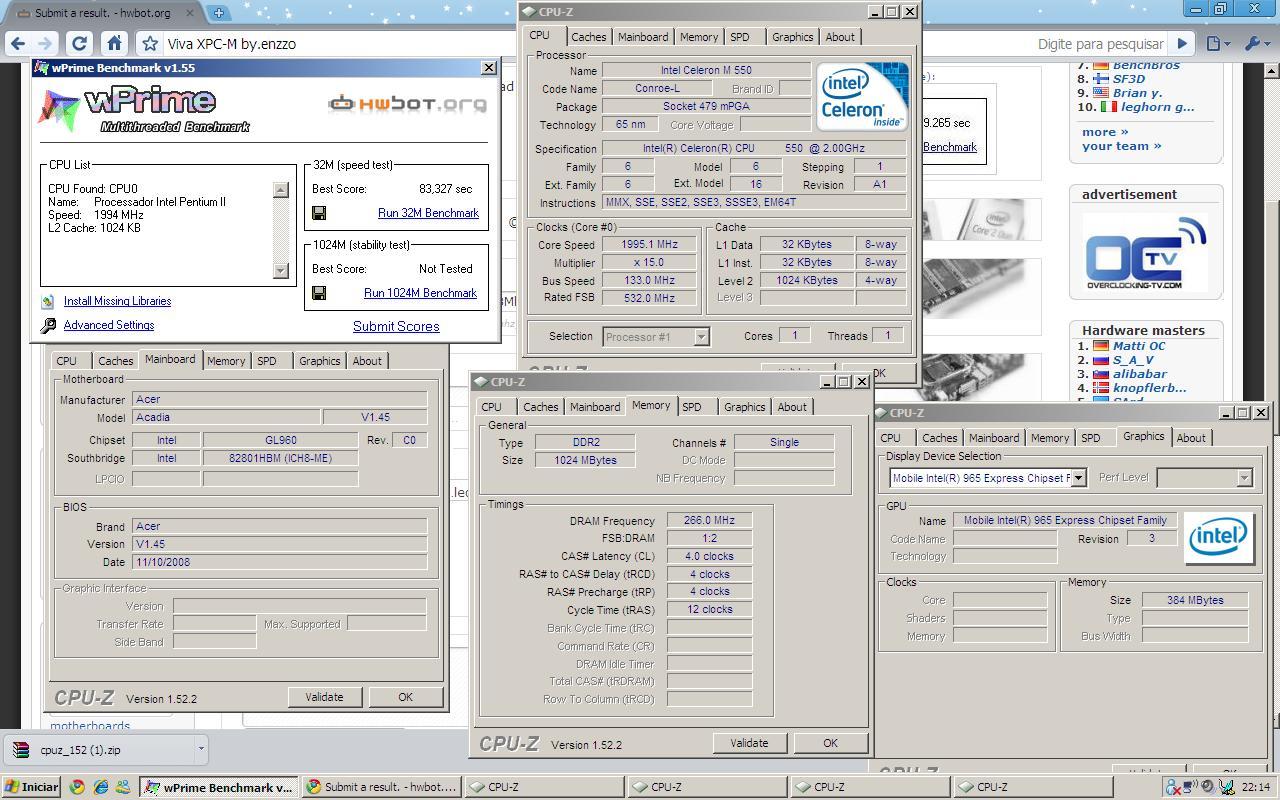This screenshot has height=800, width=1280.
Task: Select CPU tab in Memory CPU-Z window
Action: (491, 407)
